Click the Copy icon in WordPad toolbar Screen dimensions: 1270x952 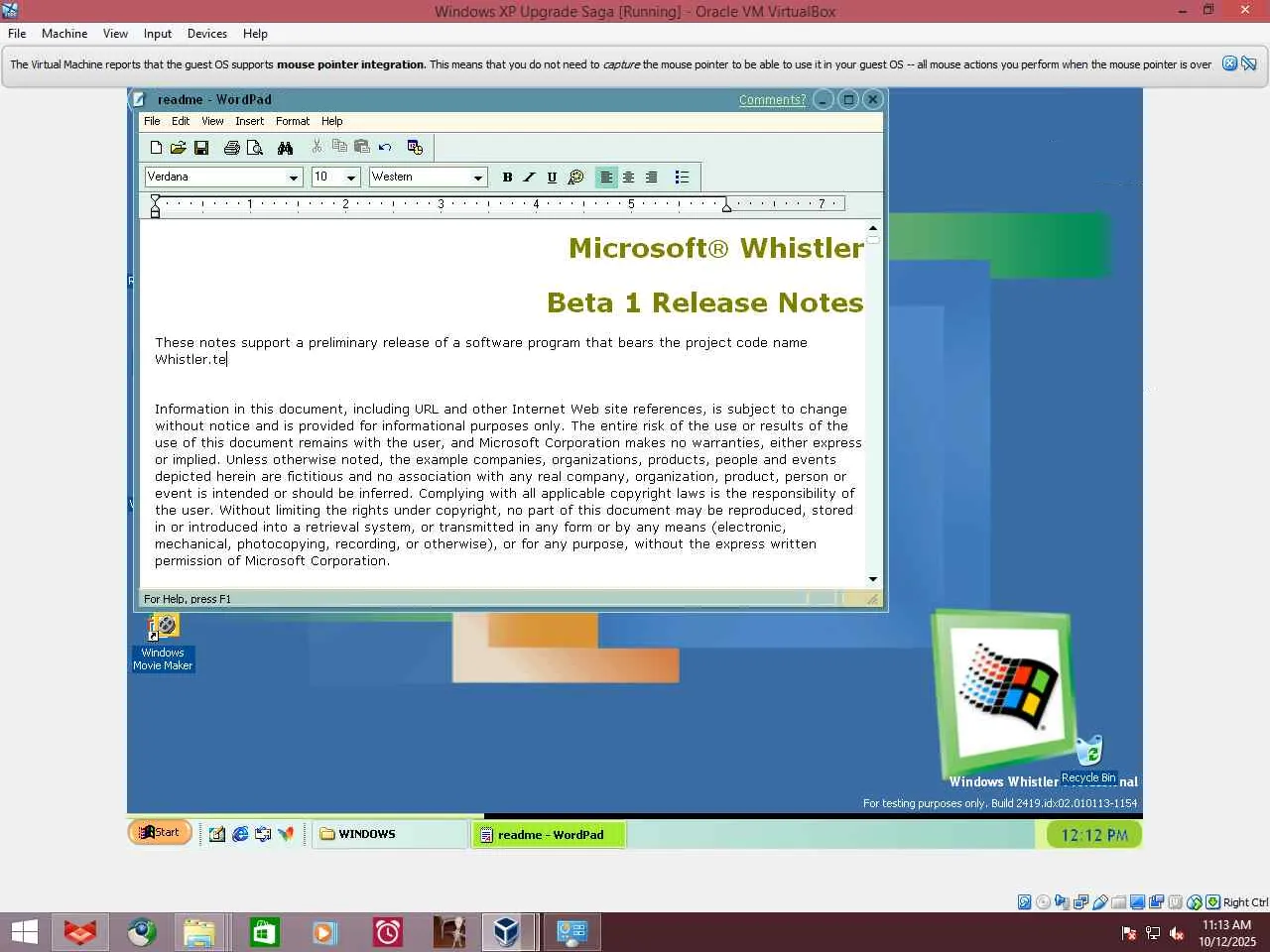[339, 147]
